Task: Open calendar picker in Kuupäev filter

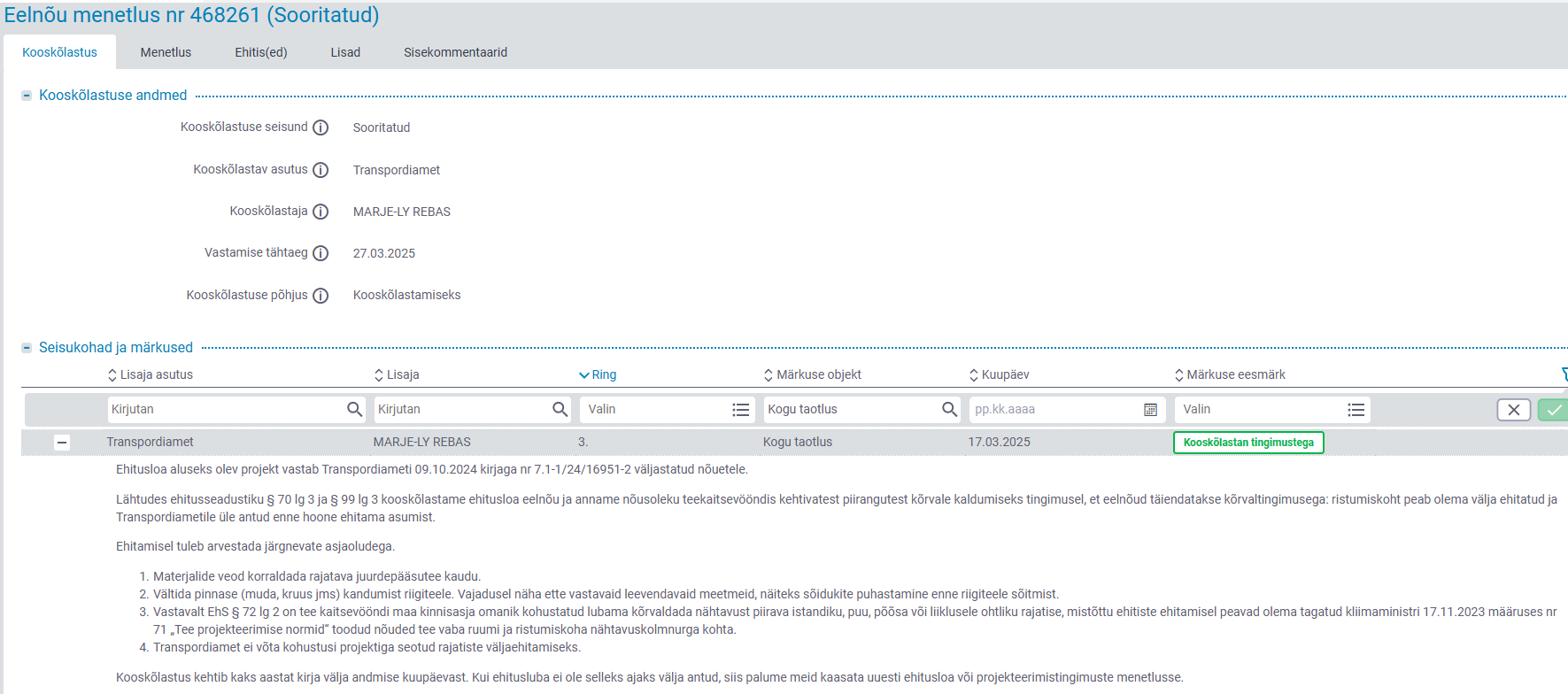Action: tap(1150, 410)
